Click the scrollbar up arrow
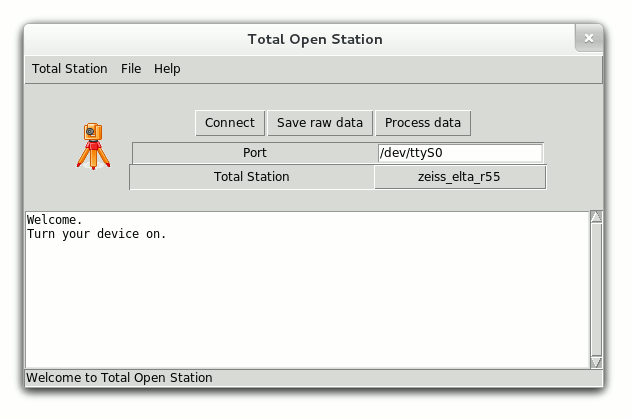Image resolution: width=631 pixels, height=419 pixels. click(x=596, y=217)
